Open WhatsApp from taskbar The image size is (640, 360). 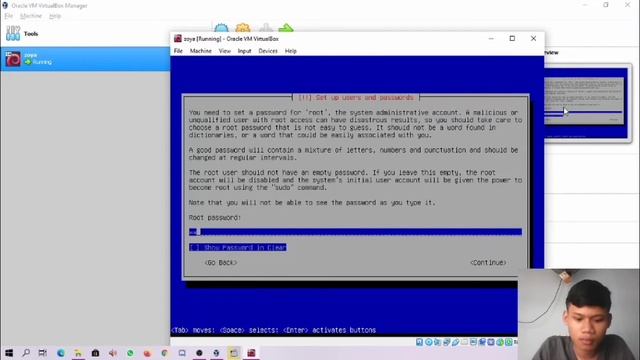point(130,353)
